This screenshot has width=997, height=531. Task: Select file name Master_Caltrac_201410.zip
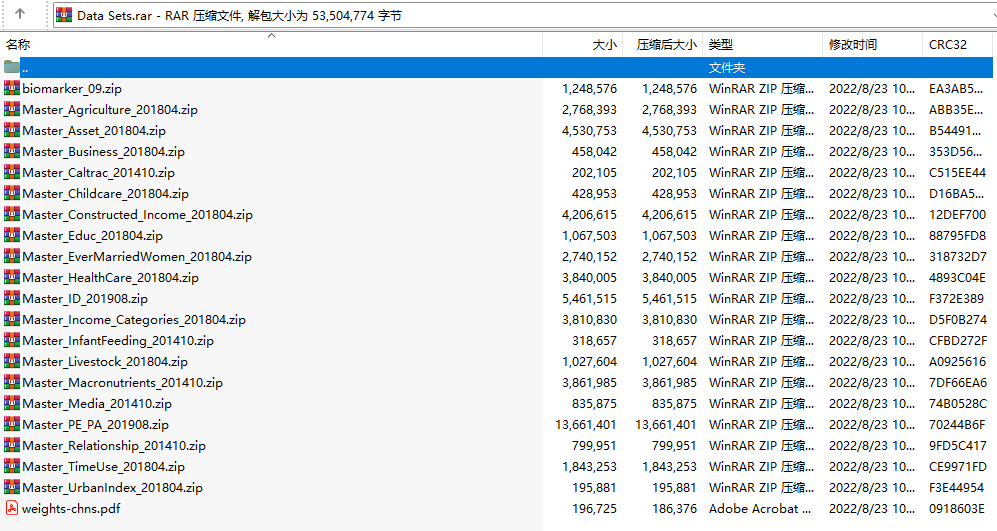[99, 172]
